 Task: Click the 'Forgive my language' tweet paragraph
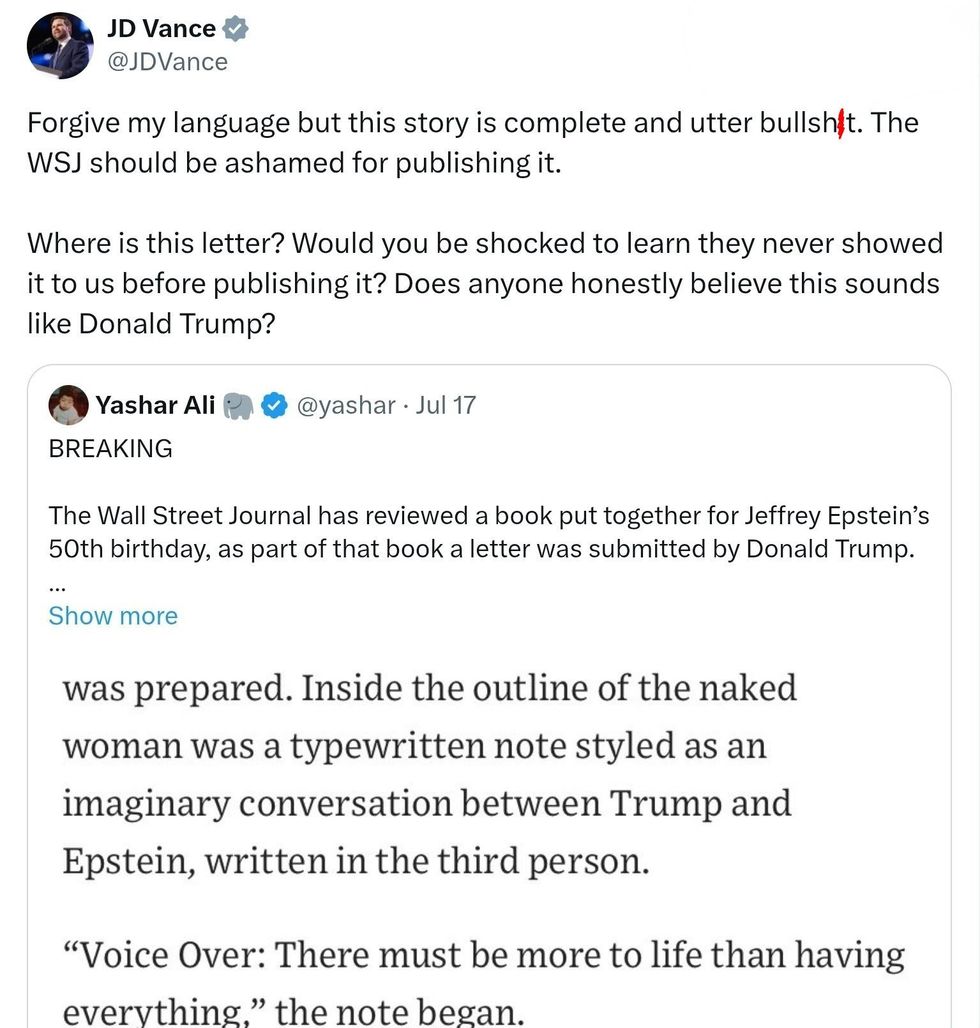coord(472,142)
